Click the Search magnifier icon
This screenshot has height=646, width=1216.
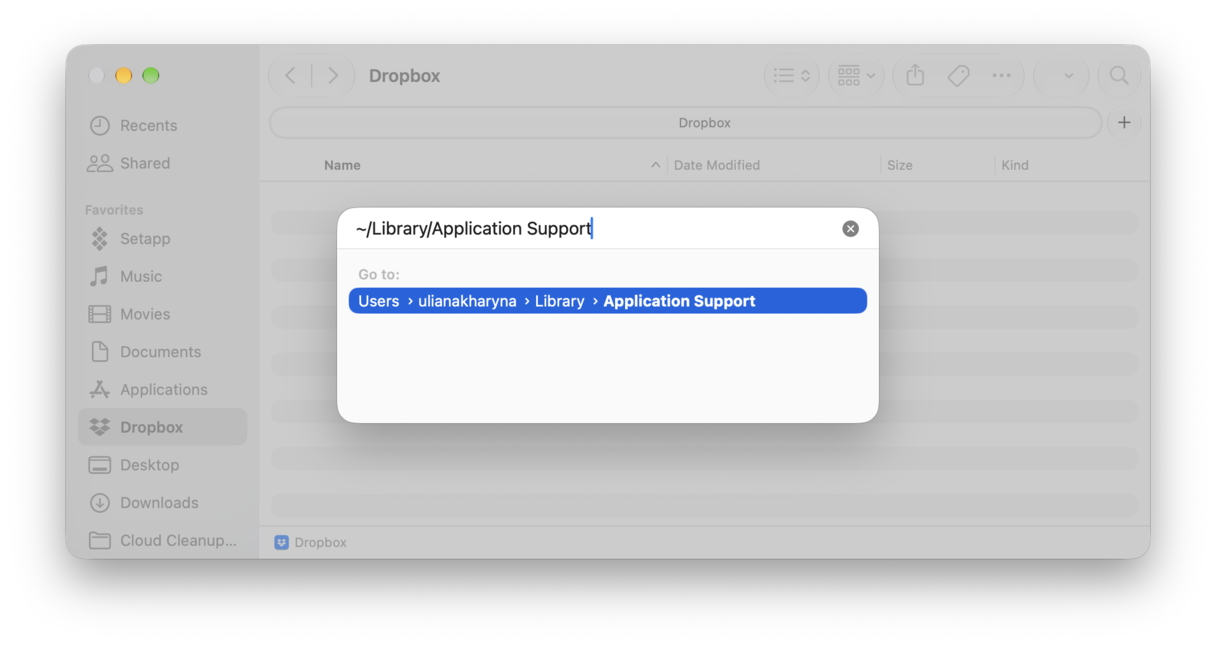pyautogui.click(x=1119, y=76)
